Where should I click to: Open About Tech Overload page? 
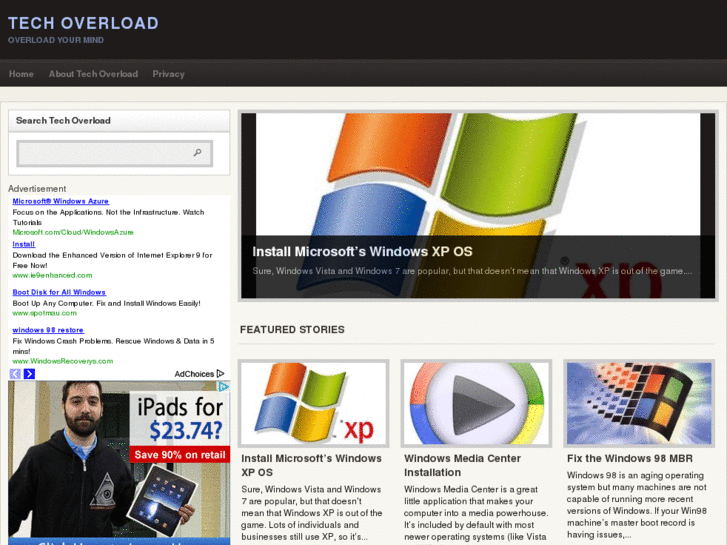pyautogui.click(x=93, y=74)
